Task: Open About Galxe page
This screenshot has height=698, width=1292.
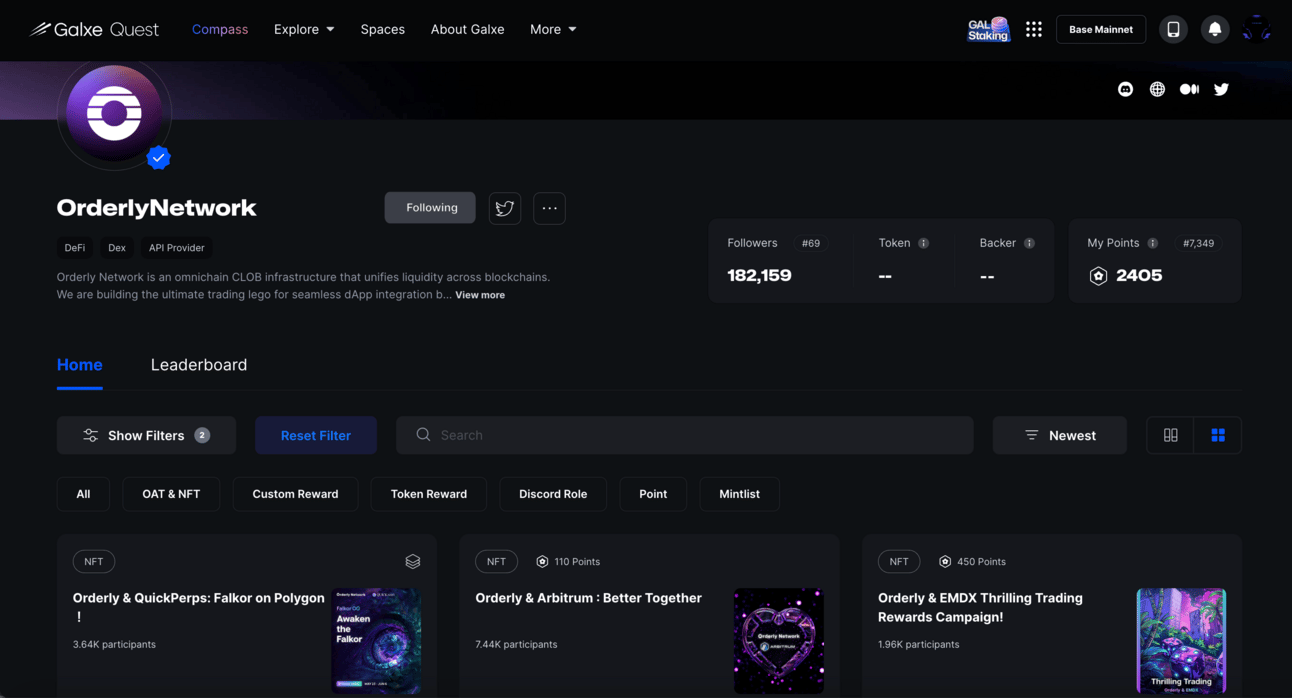Action: pos(467,29)
